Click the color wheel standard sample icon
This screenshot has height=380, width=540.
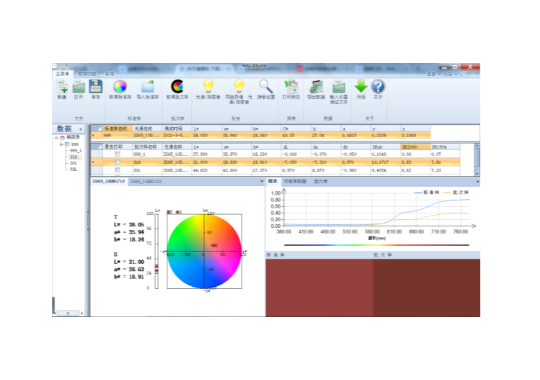point(120,86)
